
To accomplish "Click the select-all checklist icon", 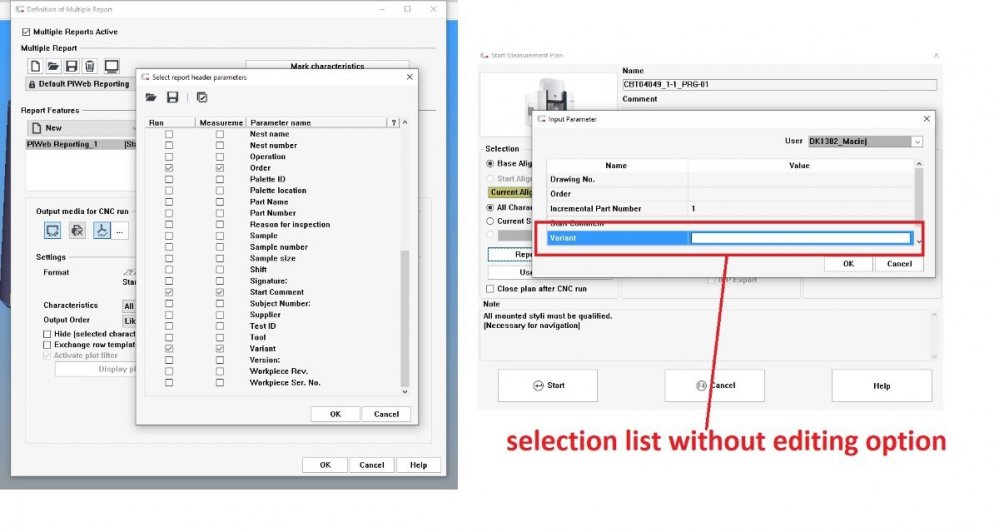I will tap(202, 97).
